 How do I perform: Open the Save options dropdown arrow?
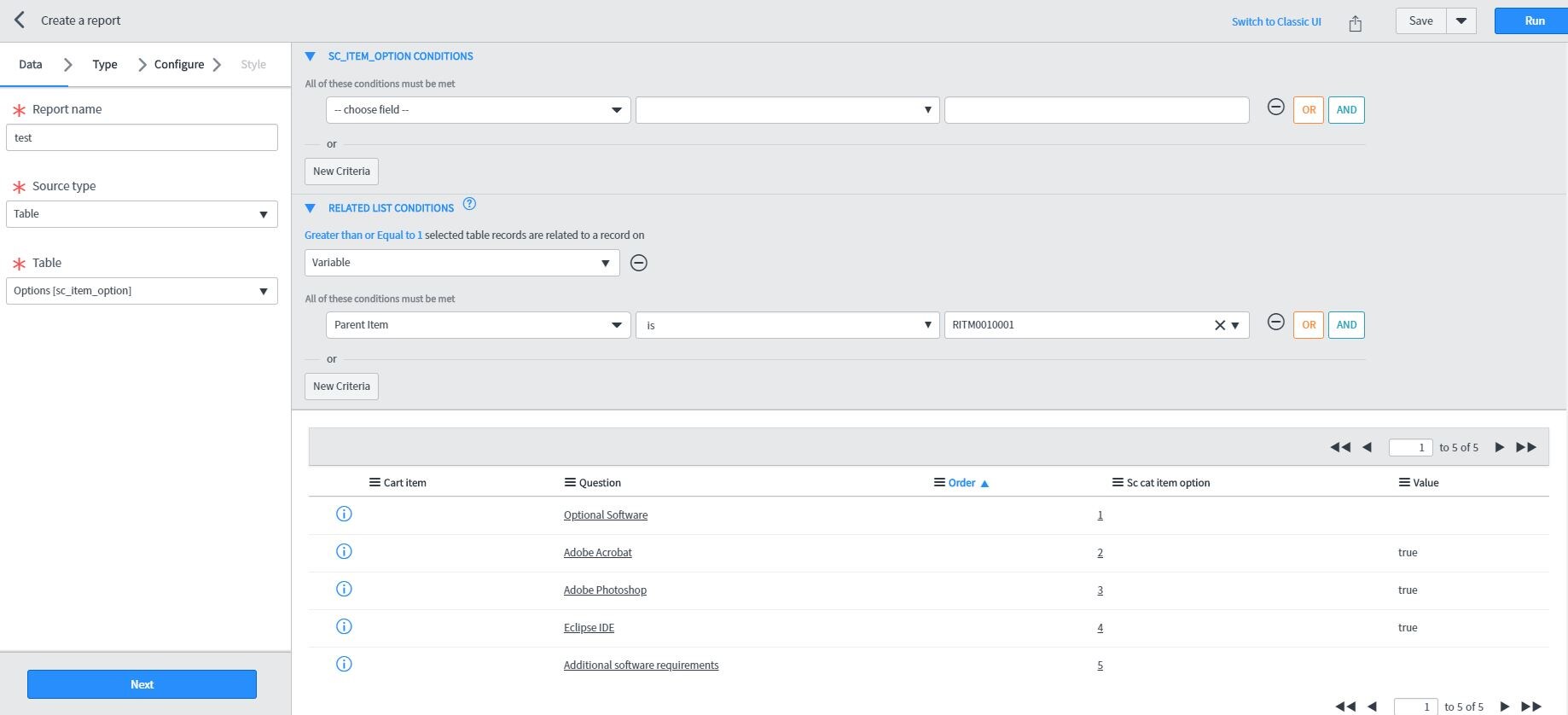coord(1461,21)
